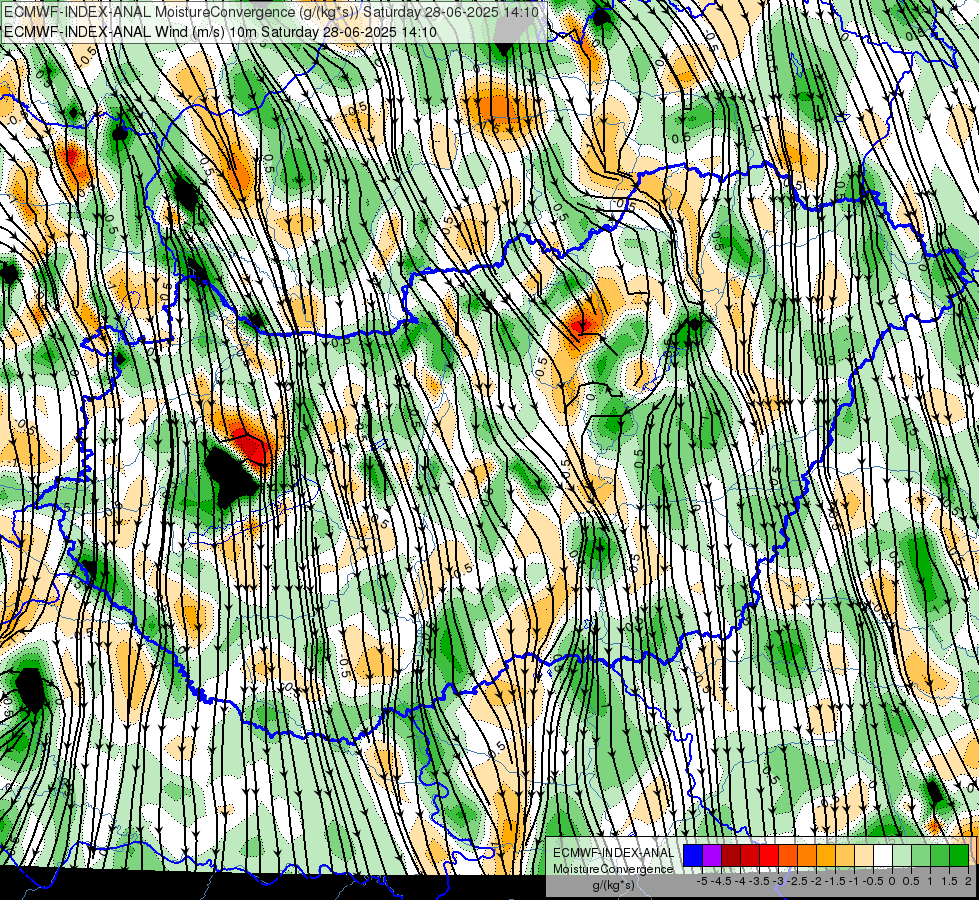This screenshot has width=979, height=900.
Task: Click the -2.5 legend scale value
Action: click(797, 881)
